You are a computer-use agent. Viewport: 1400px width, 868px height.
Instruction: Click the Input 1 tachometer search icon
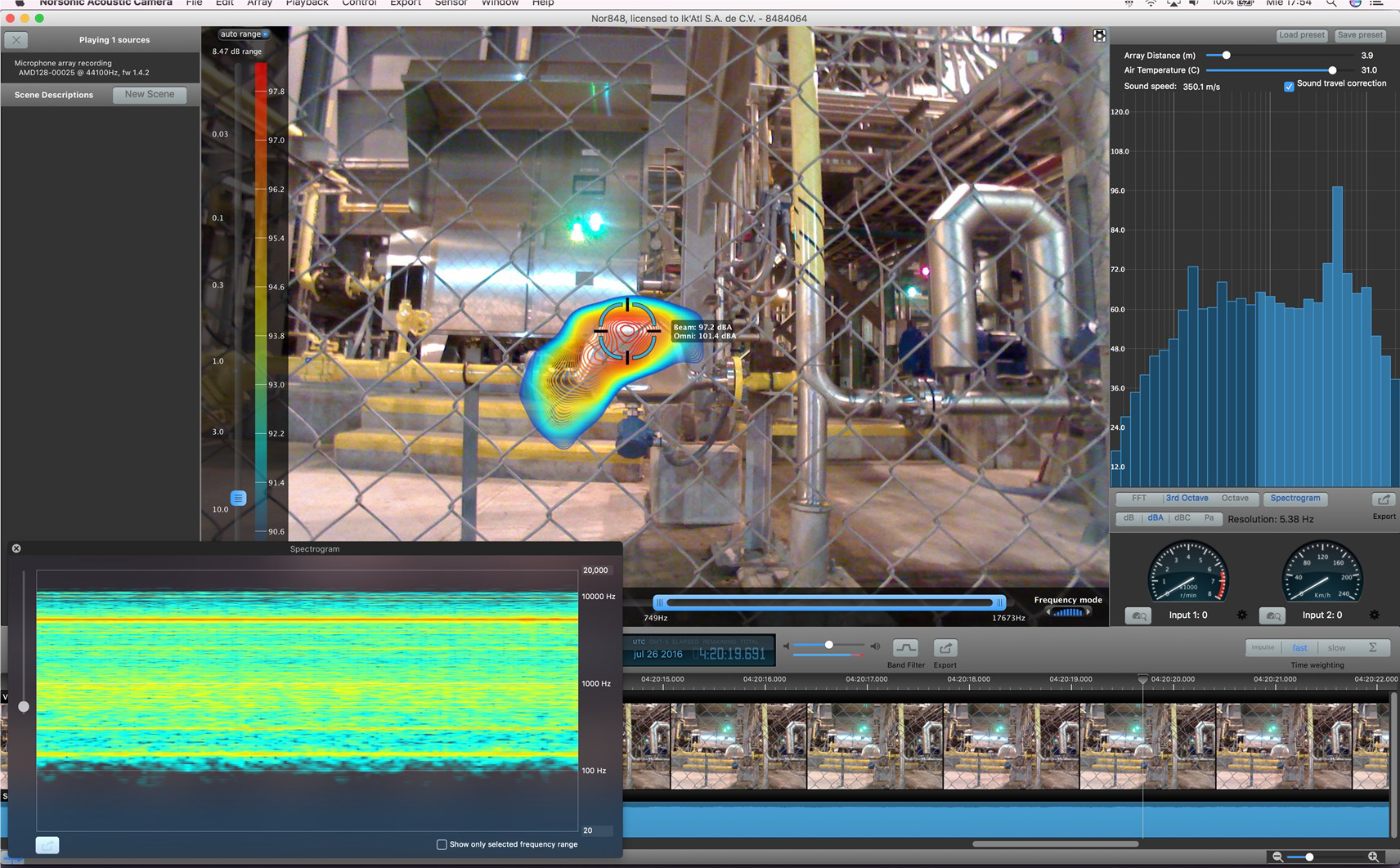click(1137, 615)
